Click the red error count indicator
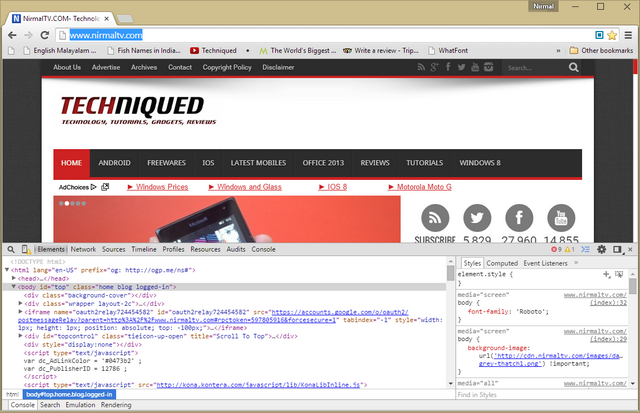The image size is (640, 413). pyautogui.click(x=556, y=249)
